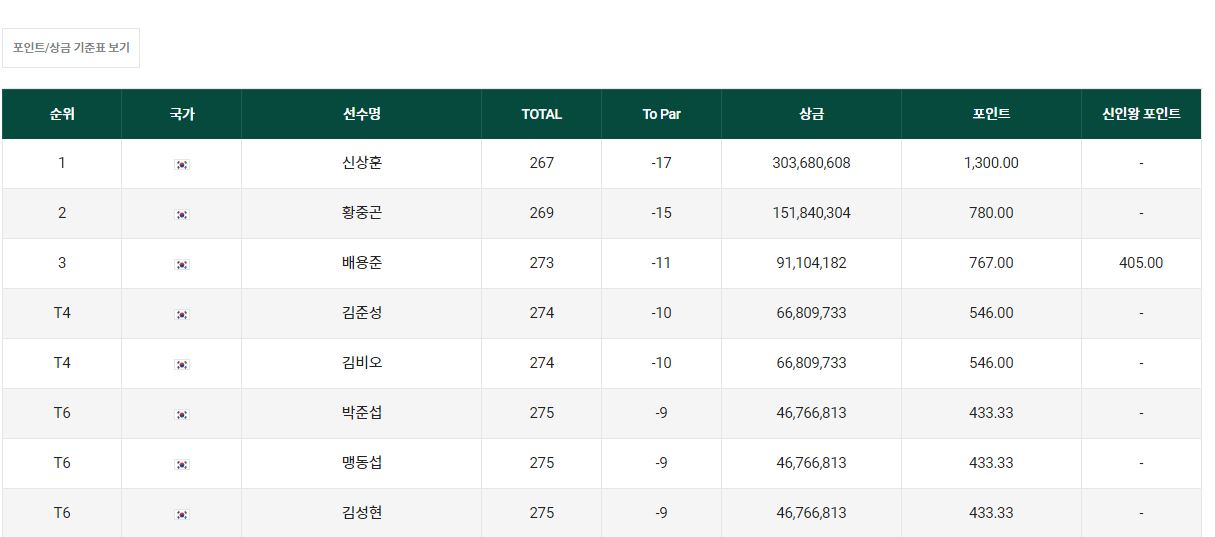
Task: Select player name 배용준
Action: [362, 263]
